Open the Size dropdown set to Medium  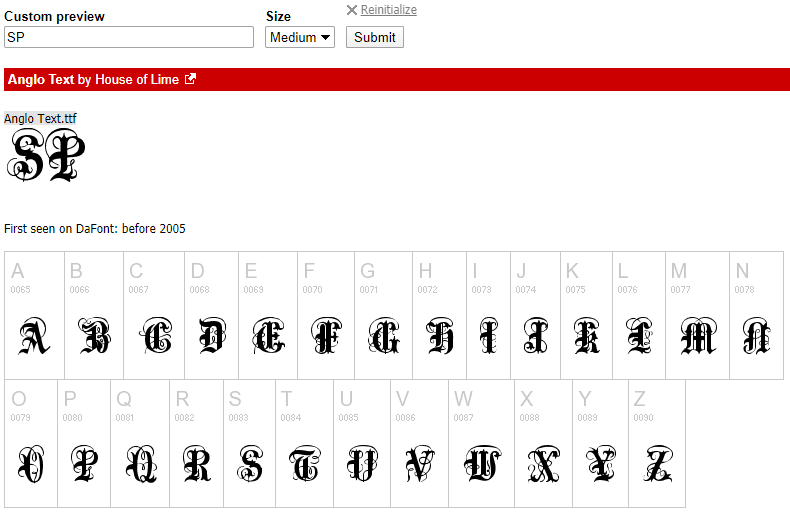tap(301, 37)
